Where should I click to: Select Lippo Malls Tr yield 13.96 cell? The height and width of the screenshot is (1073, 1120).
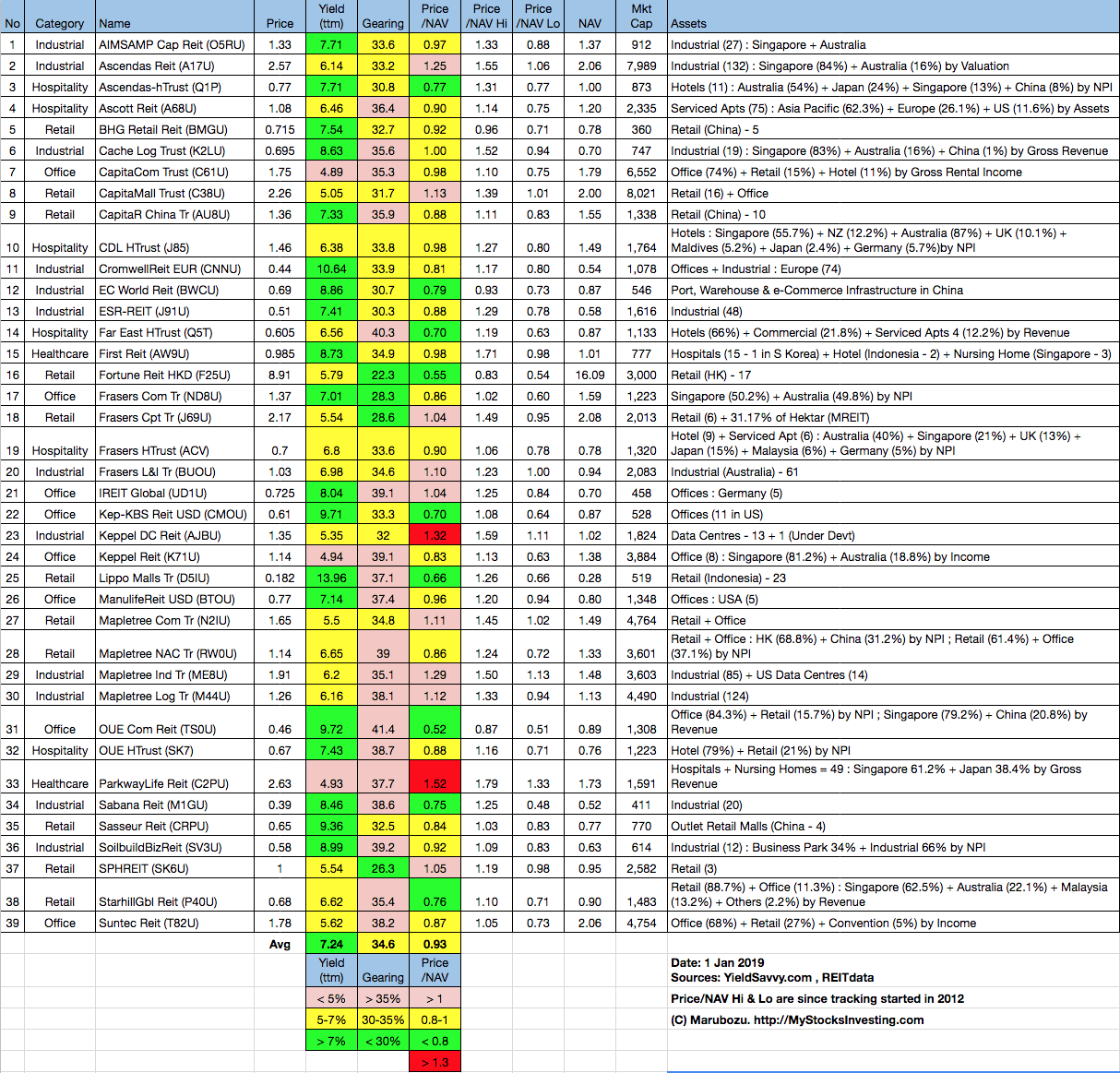pyautogui.click(x=331, y=578)
